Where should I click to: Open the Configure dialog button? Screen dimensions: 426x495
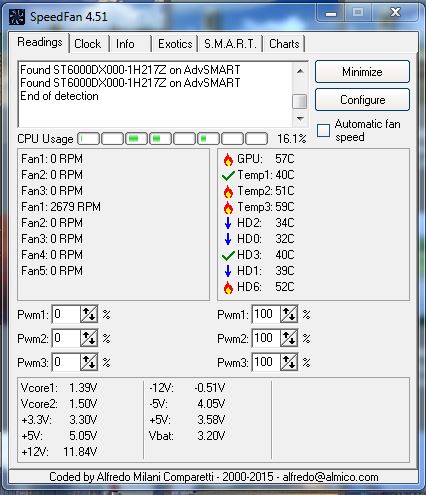[362, 100]
